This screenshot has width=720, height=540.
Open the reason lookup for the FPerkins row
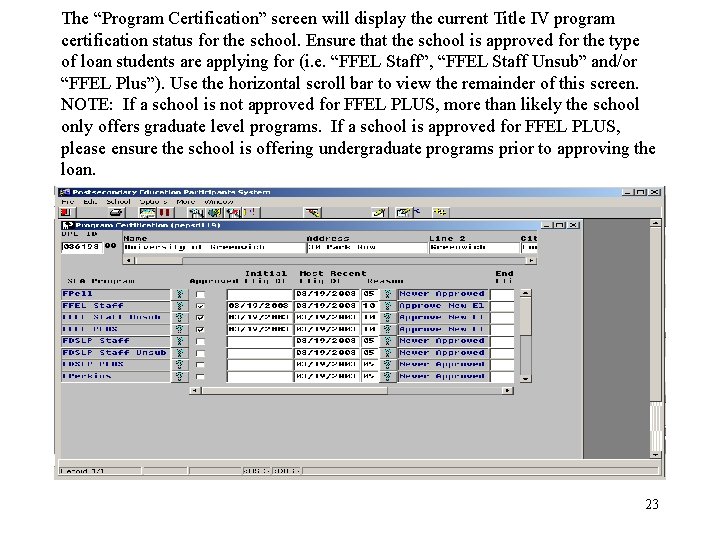pyautogui.click(x=388, y=377)
